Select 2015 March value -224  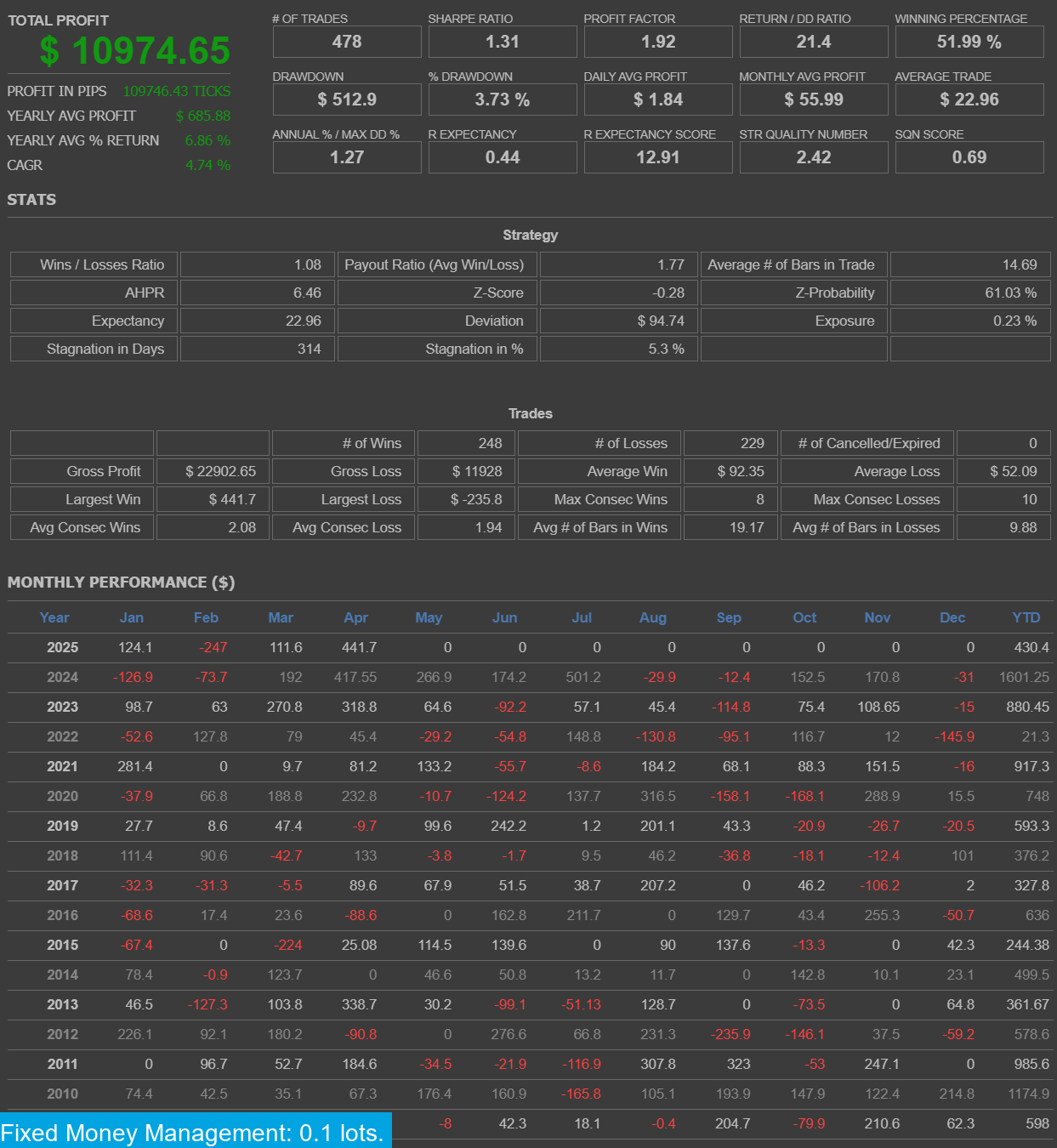click(288, 945)
